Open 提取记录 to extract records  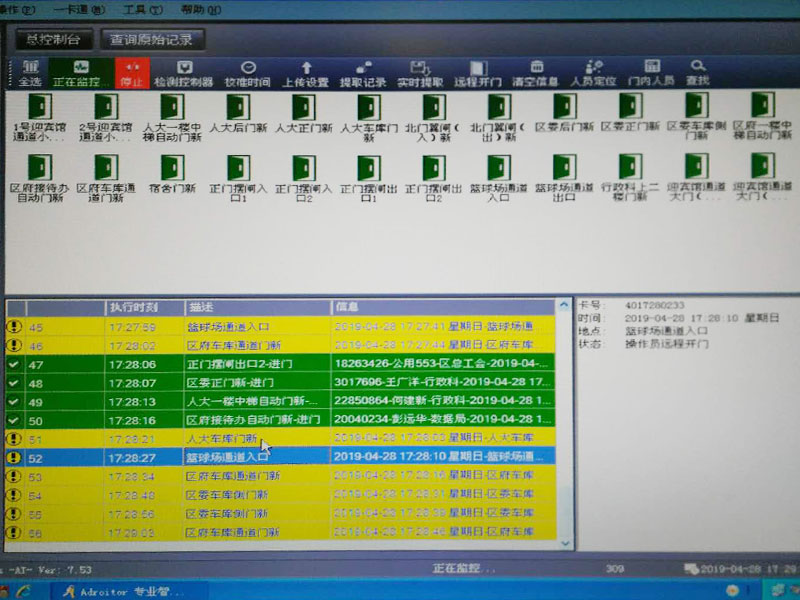pyautogui.click(x=364, y=75)
